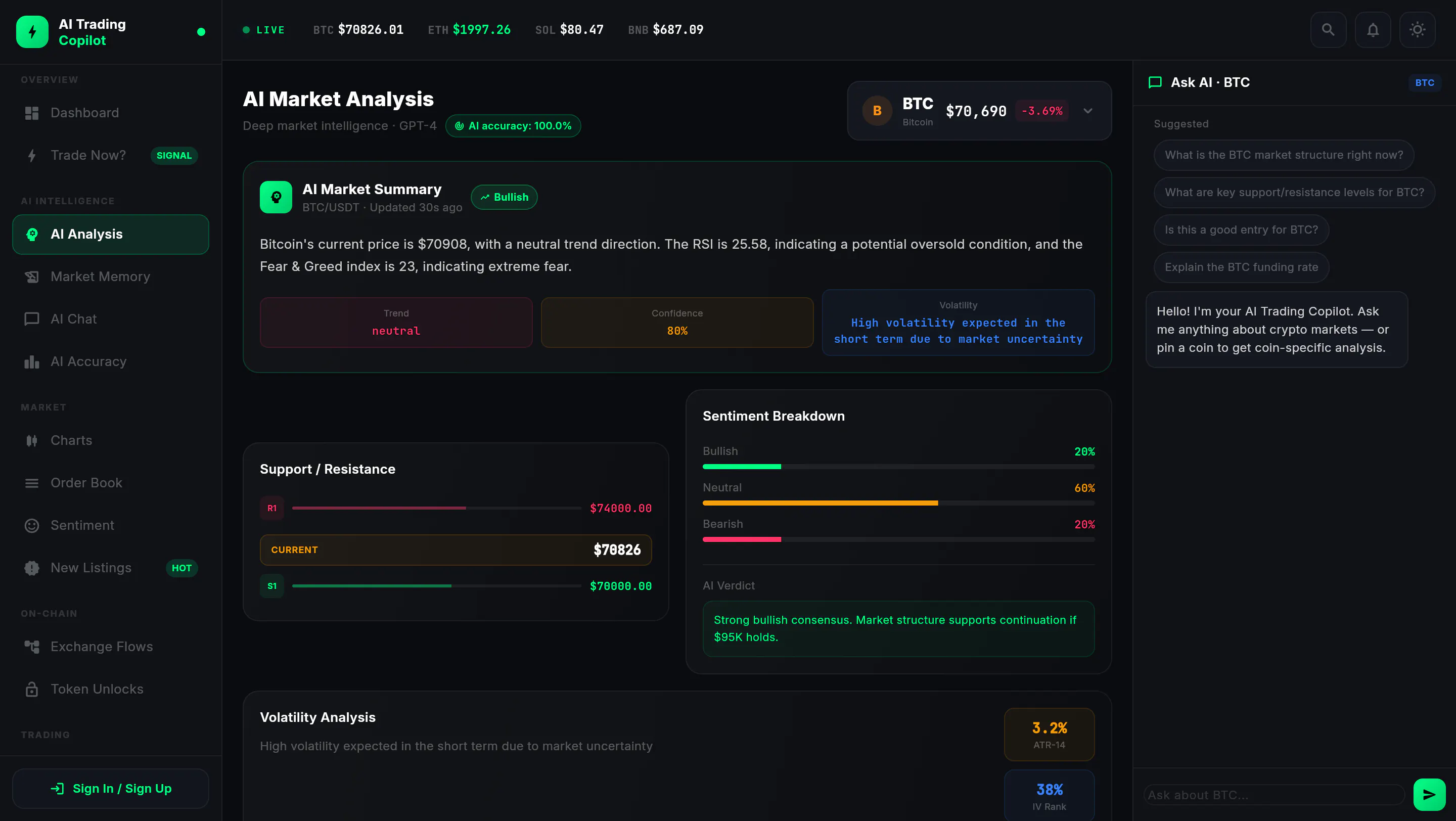Viewport: 1456px width, 821px height.
Task: Click the Trade Now lightning bolt icon
Action: coord(32,155)
